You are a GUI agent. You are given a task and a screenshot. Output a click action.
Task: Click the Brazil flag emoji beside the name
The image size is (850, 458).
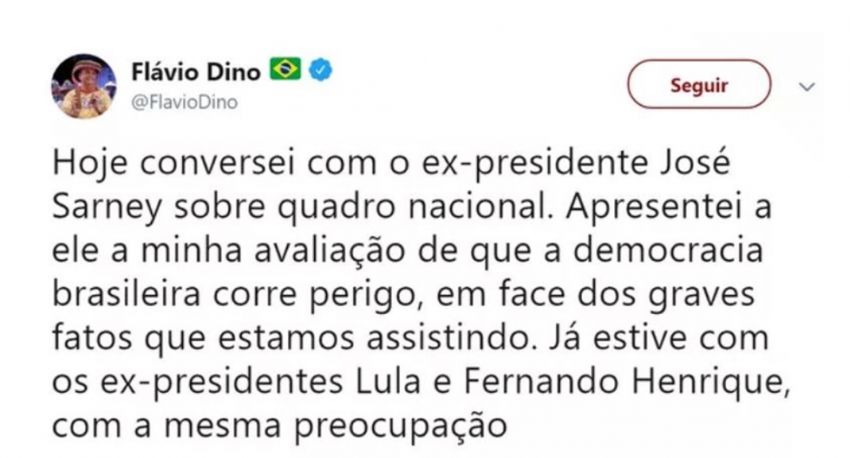[285, 71]
